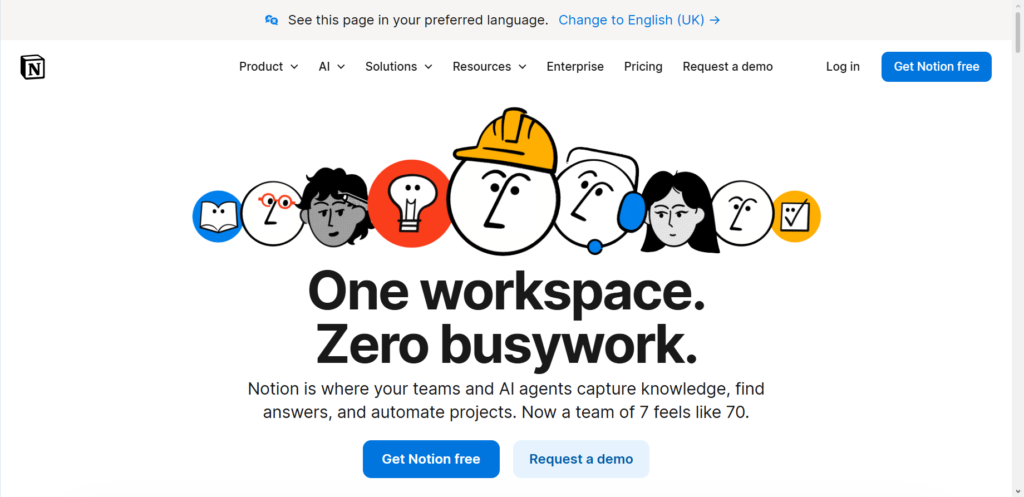Click the woman with long black hair
The width and height of the screenshot is (1024, 497).
point(676,212)
